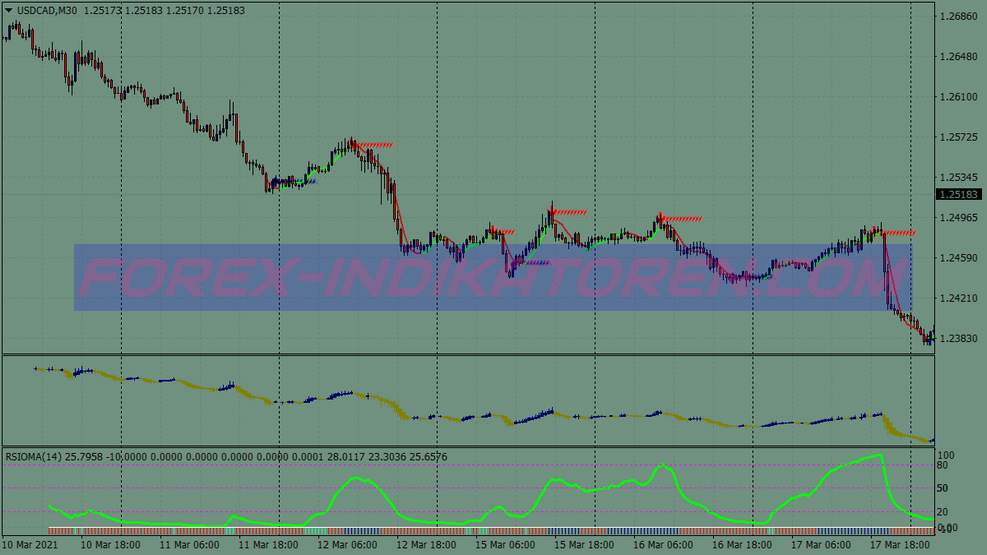Click the triangle beside the USDCAD,M30 title
This screenshot has height=555, width=987.
coord(9,10)
